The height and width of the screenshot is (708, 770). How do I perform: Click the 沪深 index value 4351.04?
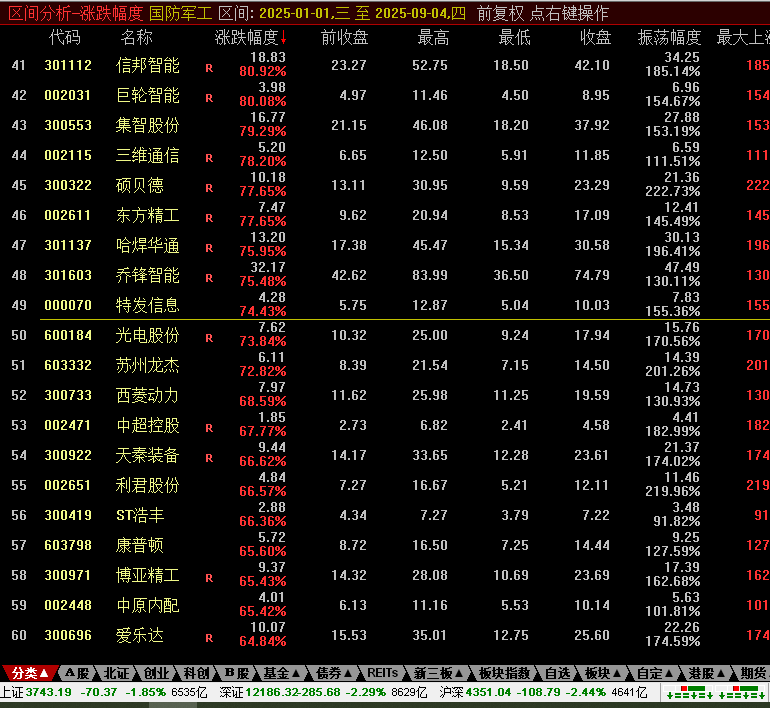(489, 692)
